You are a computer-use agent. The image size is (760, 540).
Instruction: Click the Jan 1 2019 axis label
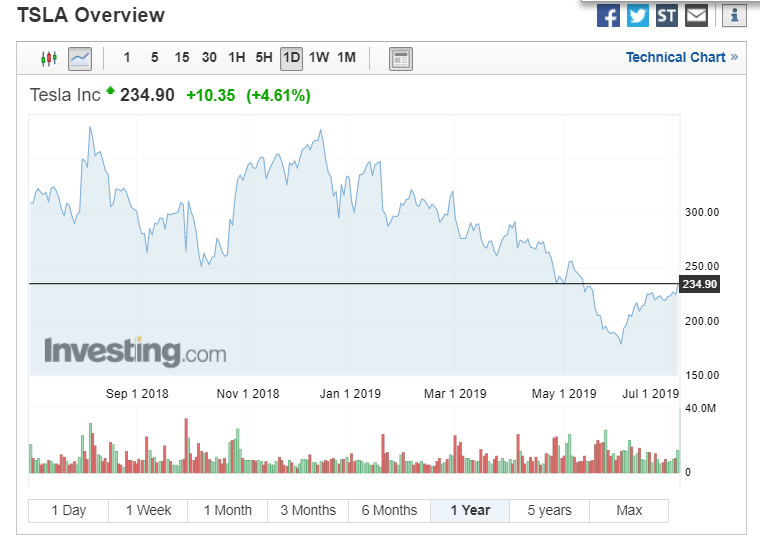coord(350,394)
